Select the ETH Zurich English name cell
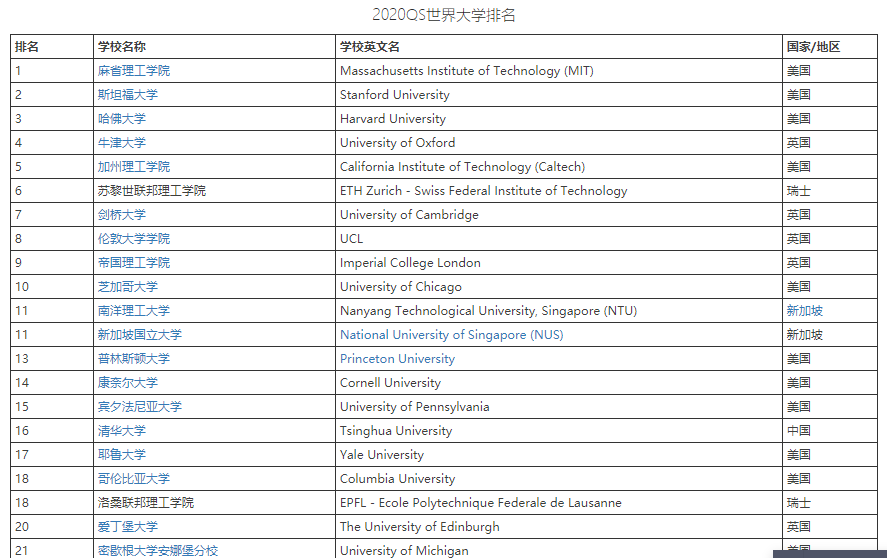This screenshot has height=558, width=887. pos(559,191)
